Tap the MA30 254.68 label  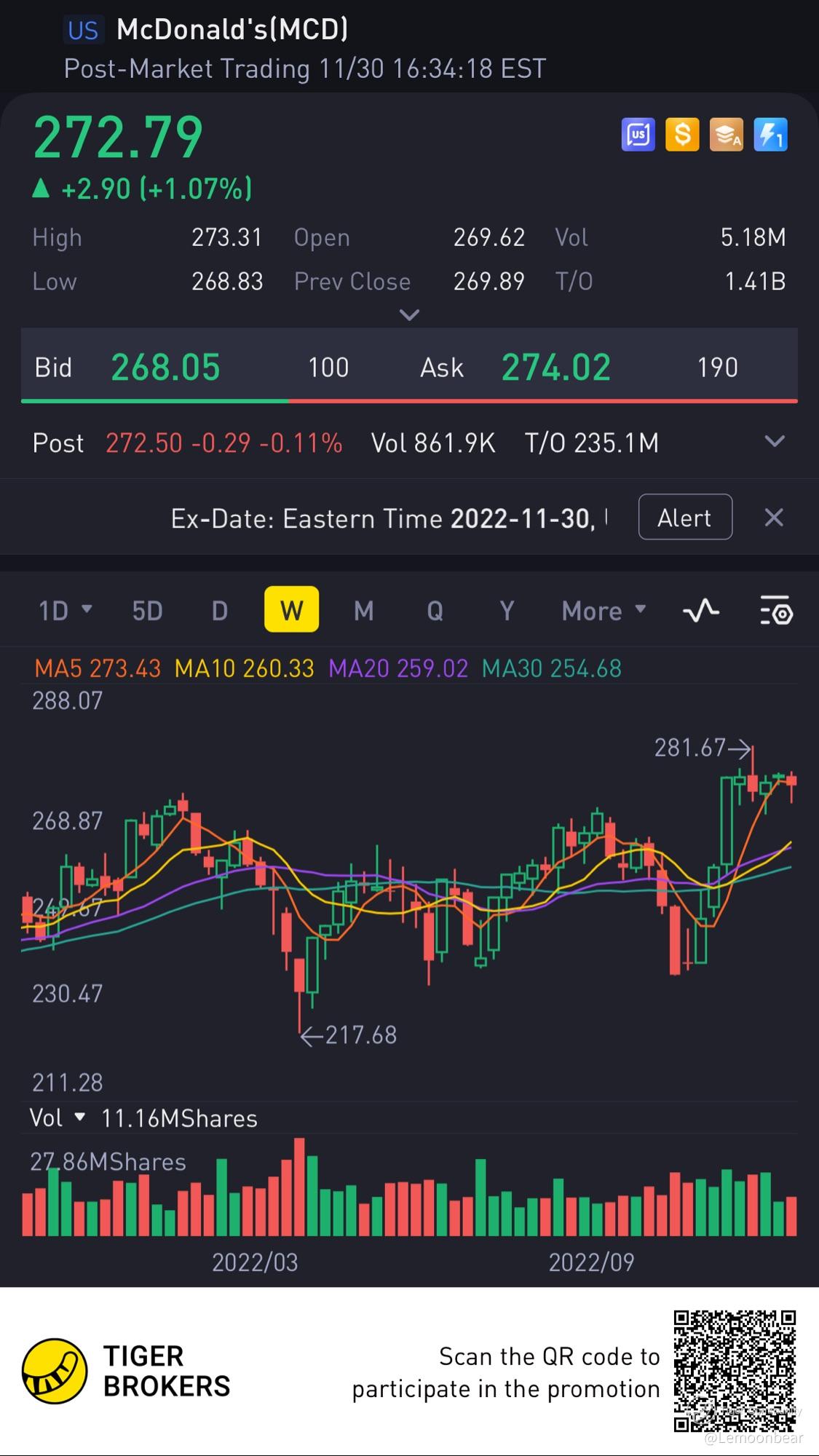[552, 668]
